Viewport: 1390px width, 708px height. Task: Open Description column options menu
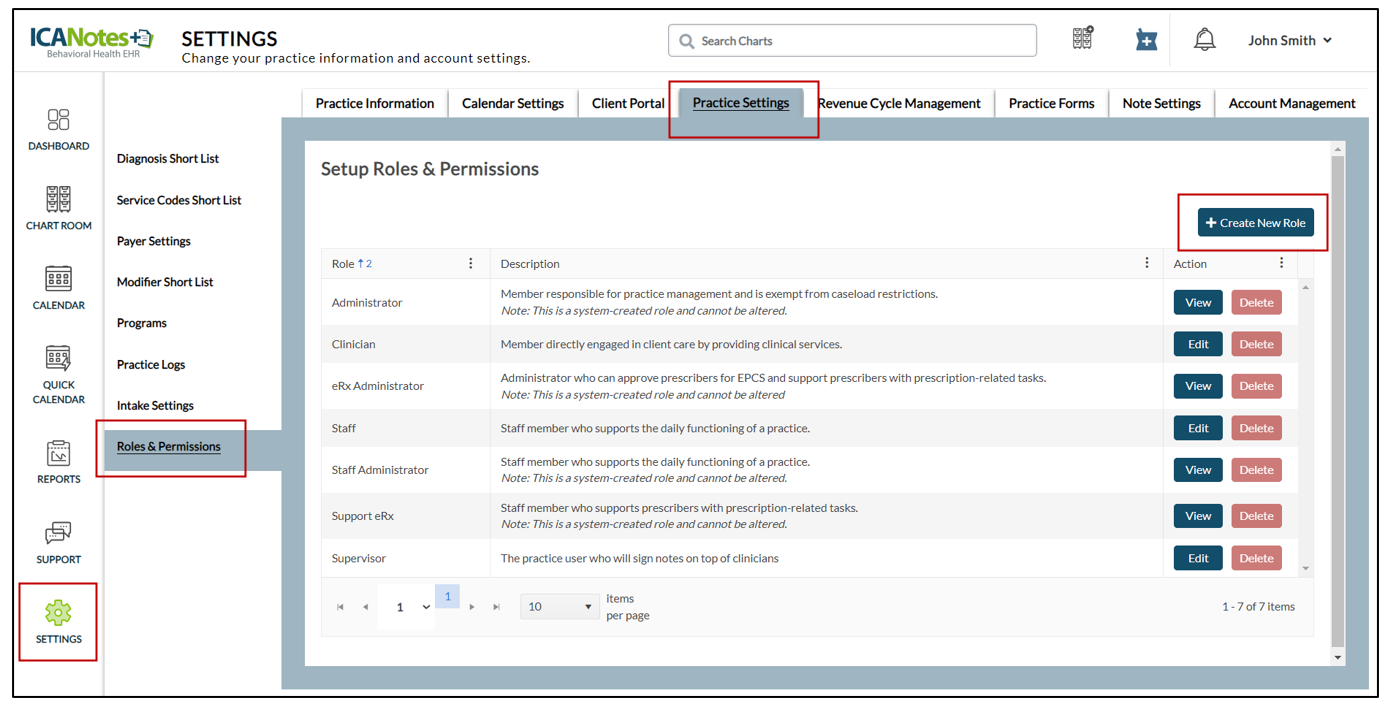1147,264
